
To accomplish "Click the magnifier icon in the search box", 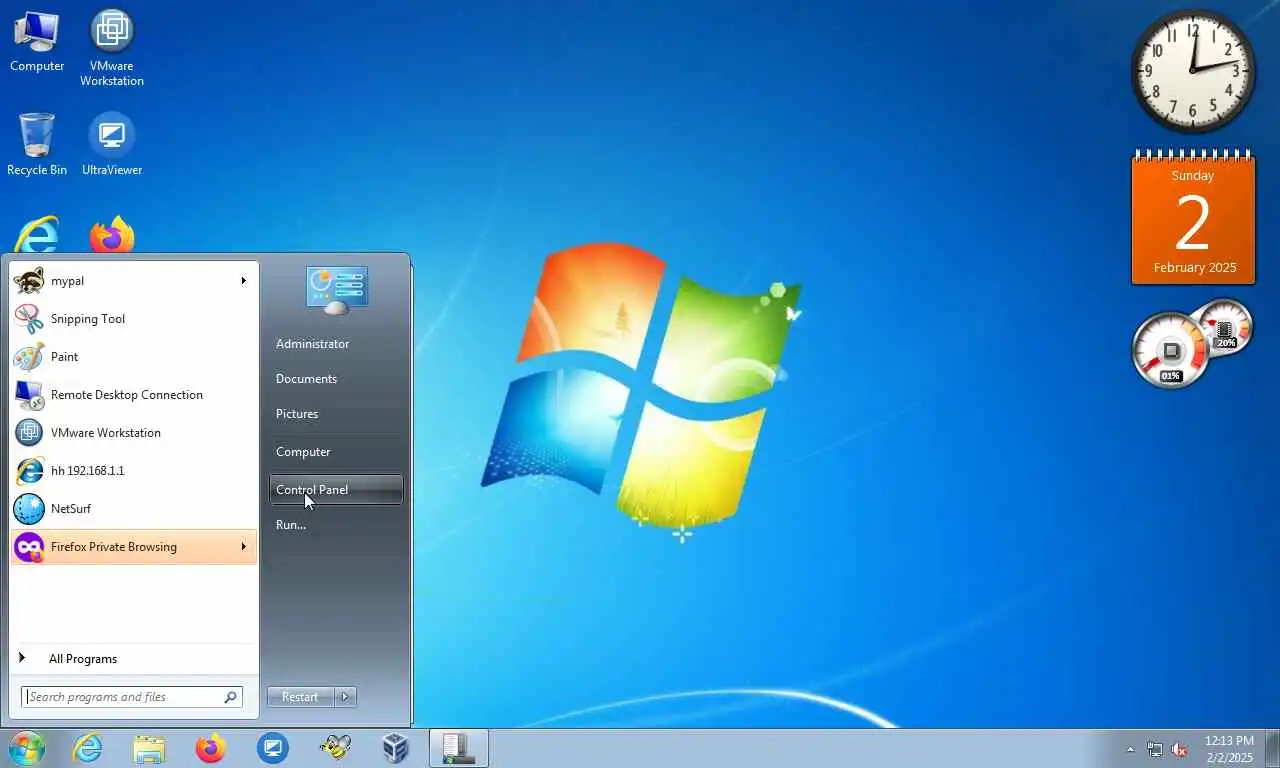I will point(230,697).
